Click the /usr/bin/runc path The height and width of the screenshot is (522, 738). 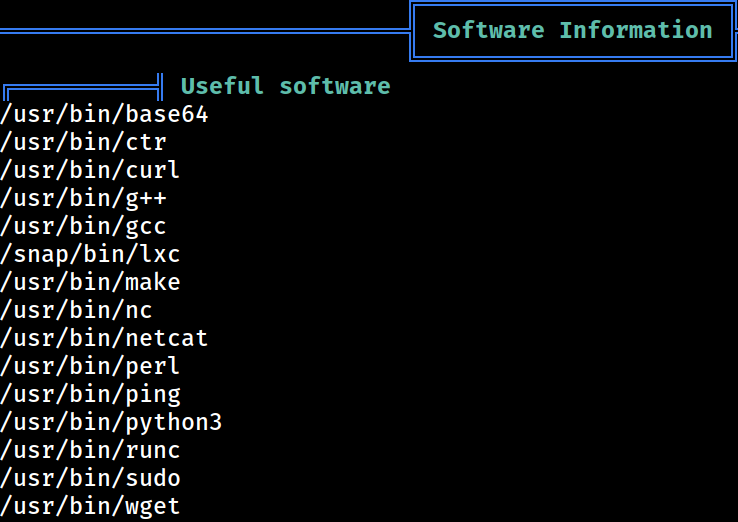click(x=90, y=450)
